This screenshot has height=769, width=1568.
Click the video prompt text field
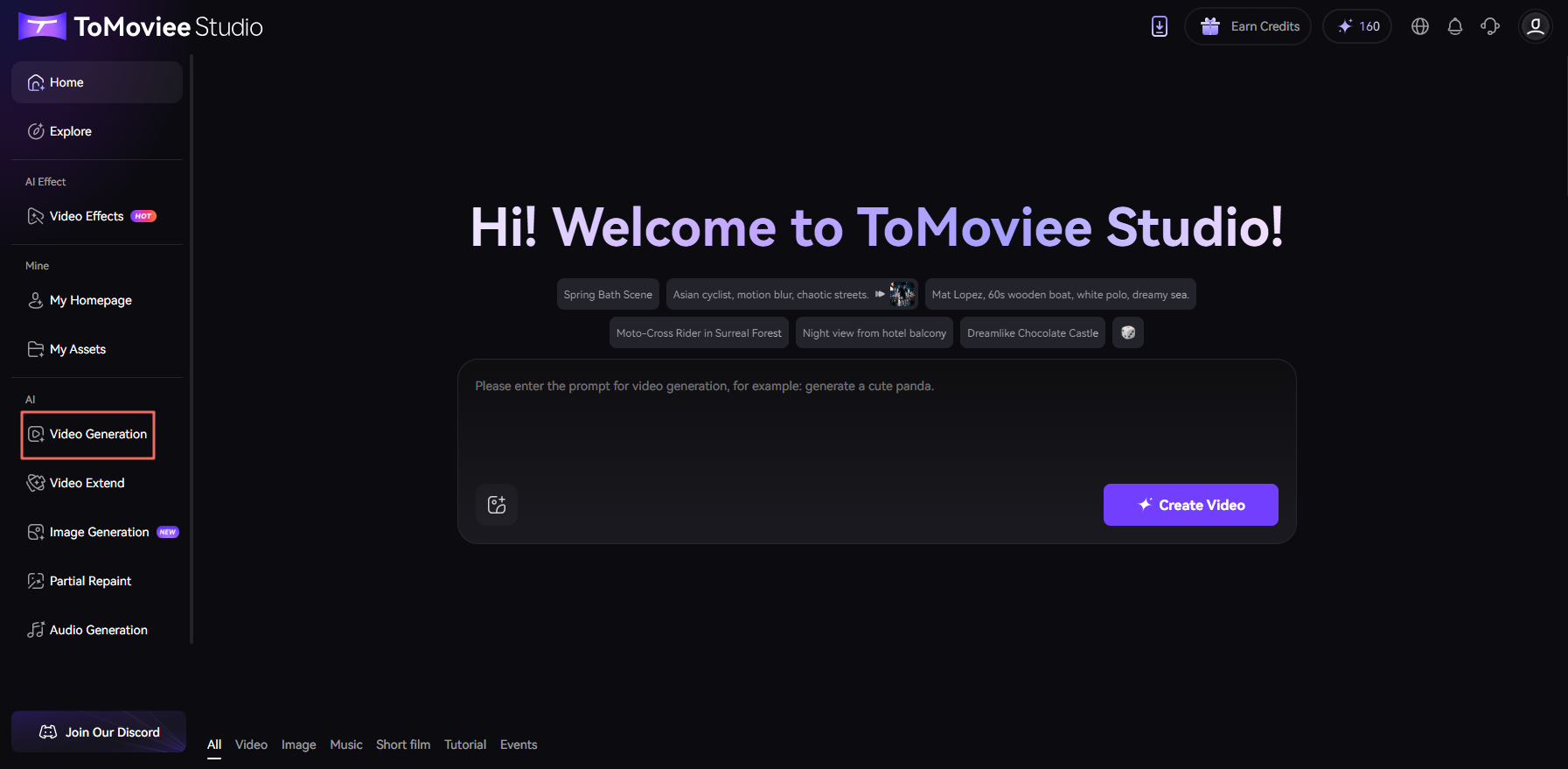(x=876, y=420)
